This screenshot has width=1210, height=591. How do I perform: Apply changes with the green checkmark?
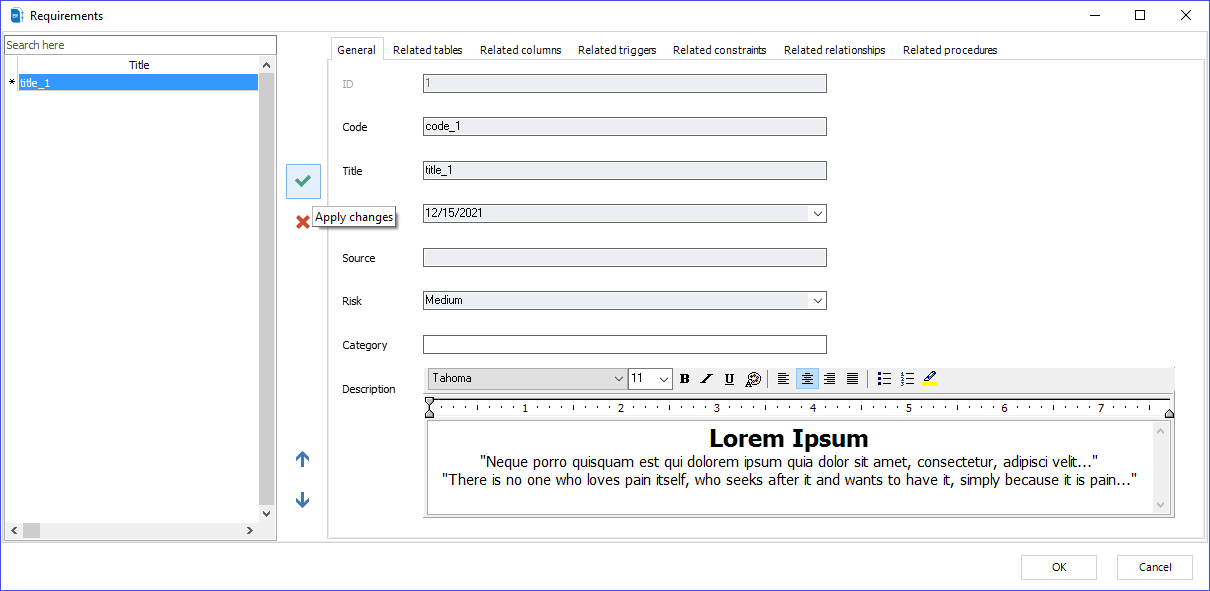[303, 181]
